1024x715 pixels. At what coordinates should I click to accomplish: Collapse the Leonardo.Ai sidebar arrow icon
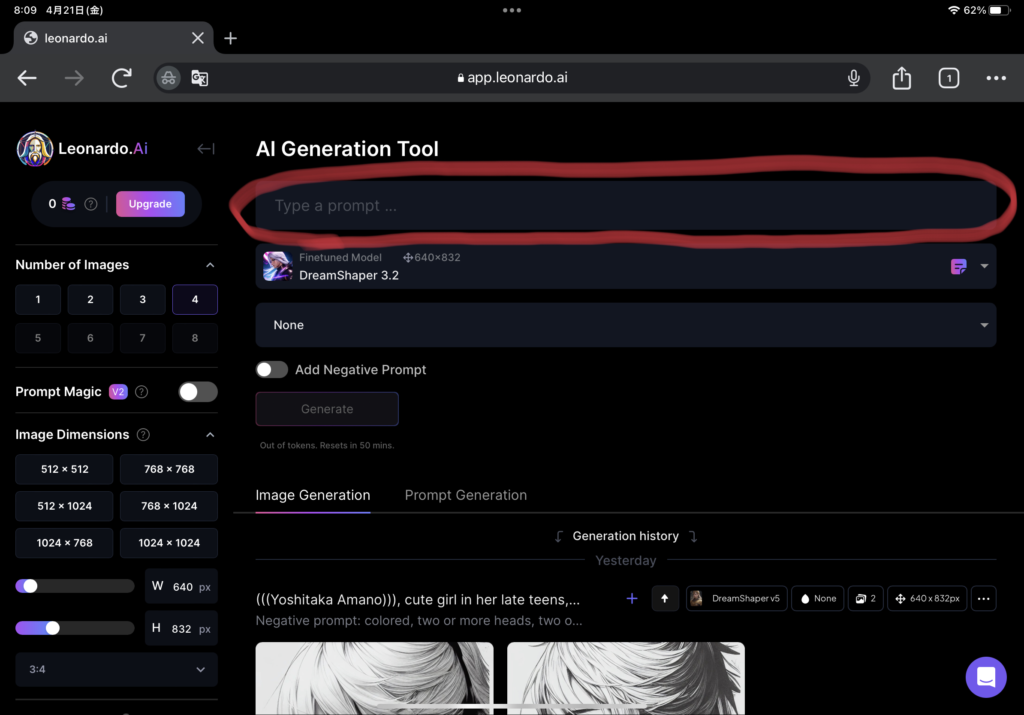[x=206, y=149]
